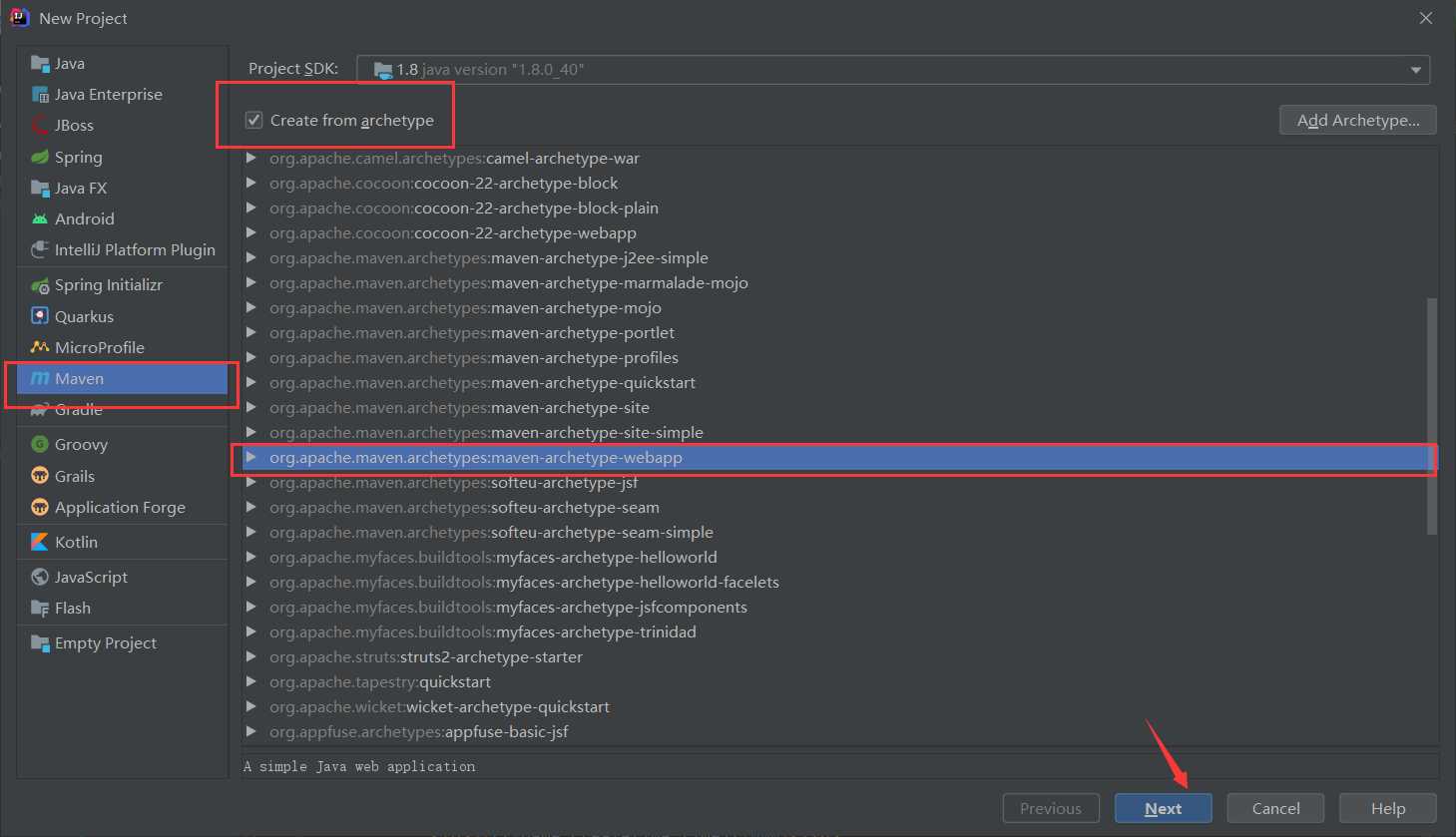Select Android project type
Image resolution: width=1456 pixels, height=837 pixels.
122,218
